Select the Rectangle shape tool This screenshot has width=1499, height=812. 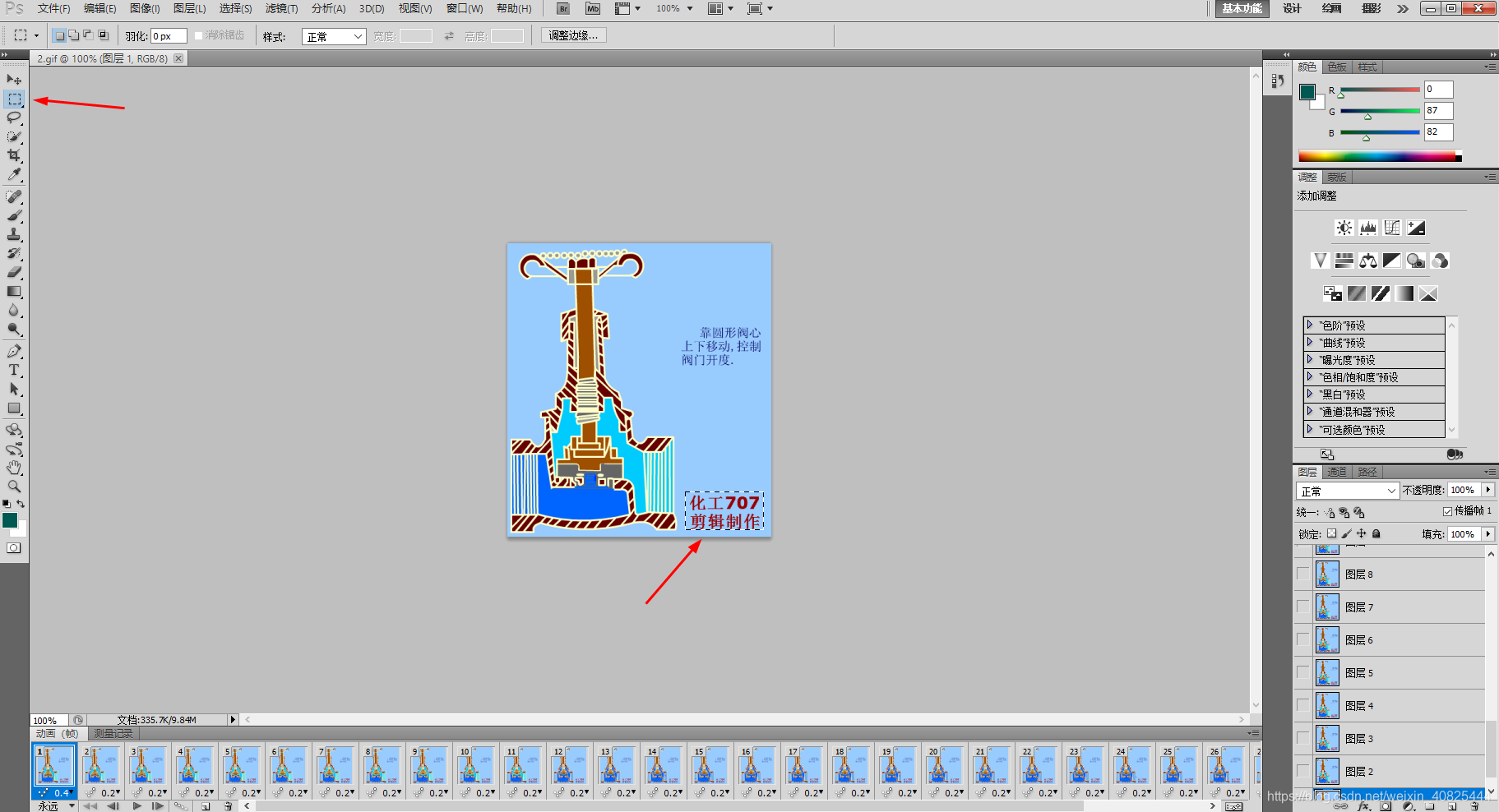[x=14, y=408]
